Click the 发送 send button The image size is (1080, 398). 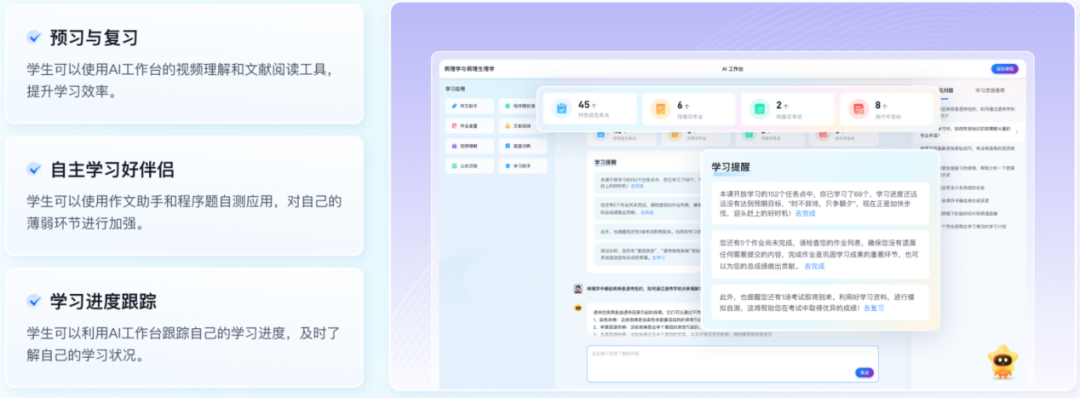click(864, 373)
